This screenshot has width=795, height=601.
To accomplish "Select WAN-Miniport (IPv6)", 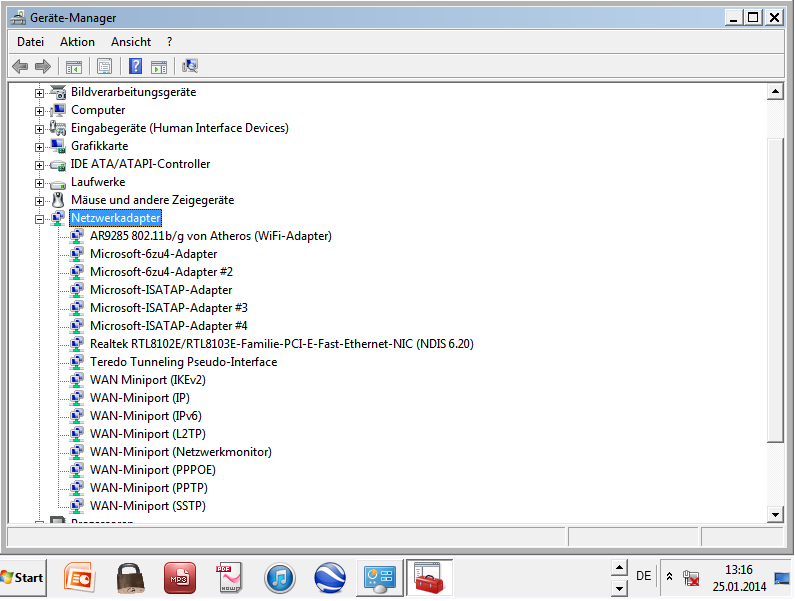I will point(146,416).
